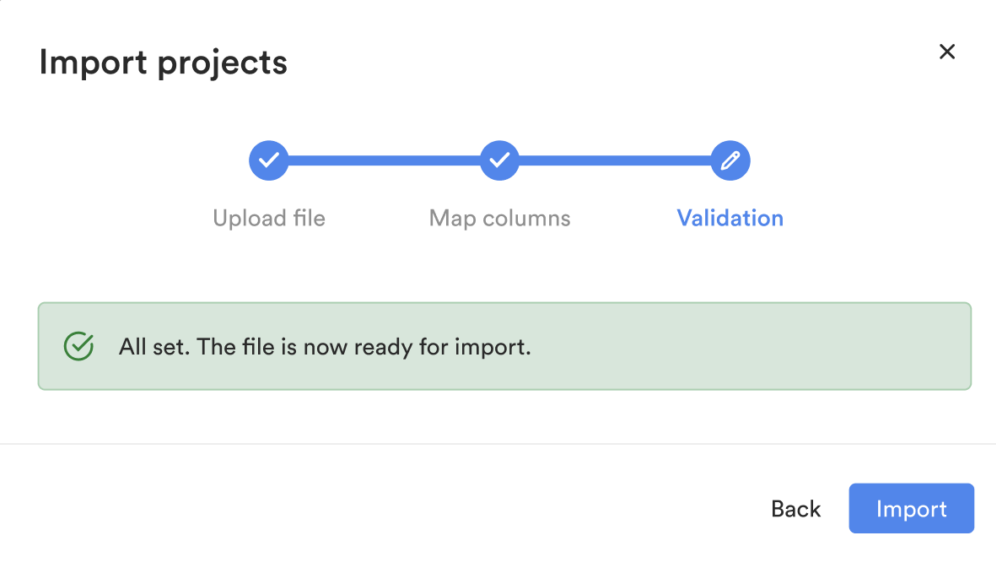Click the Upload file step checkmark circle

269,160
